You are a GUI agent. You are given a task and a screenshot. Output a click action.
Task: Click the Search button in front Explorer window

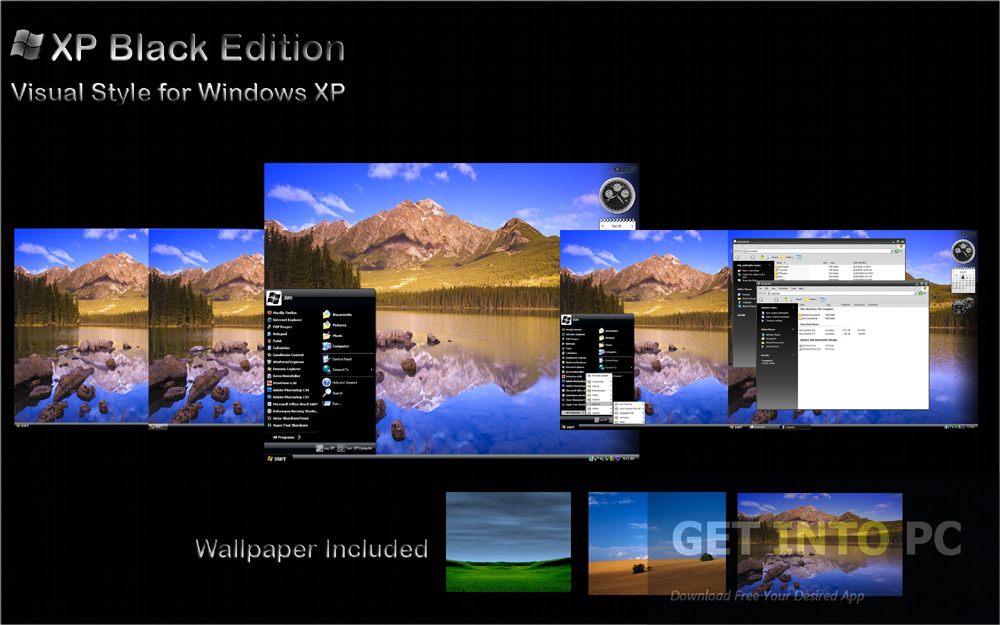pyautogui.click(x=797, y=299)
